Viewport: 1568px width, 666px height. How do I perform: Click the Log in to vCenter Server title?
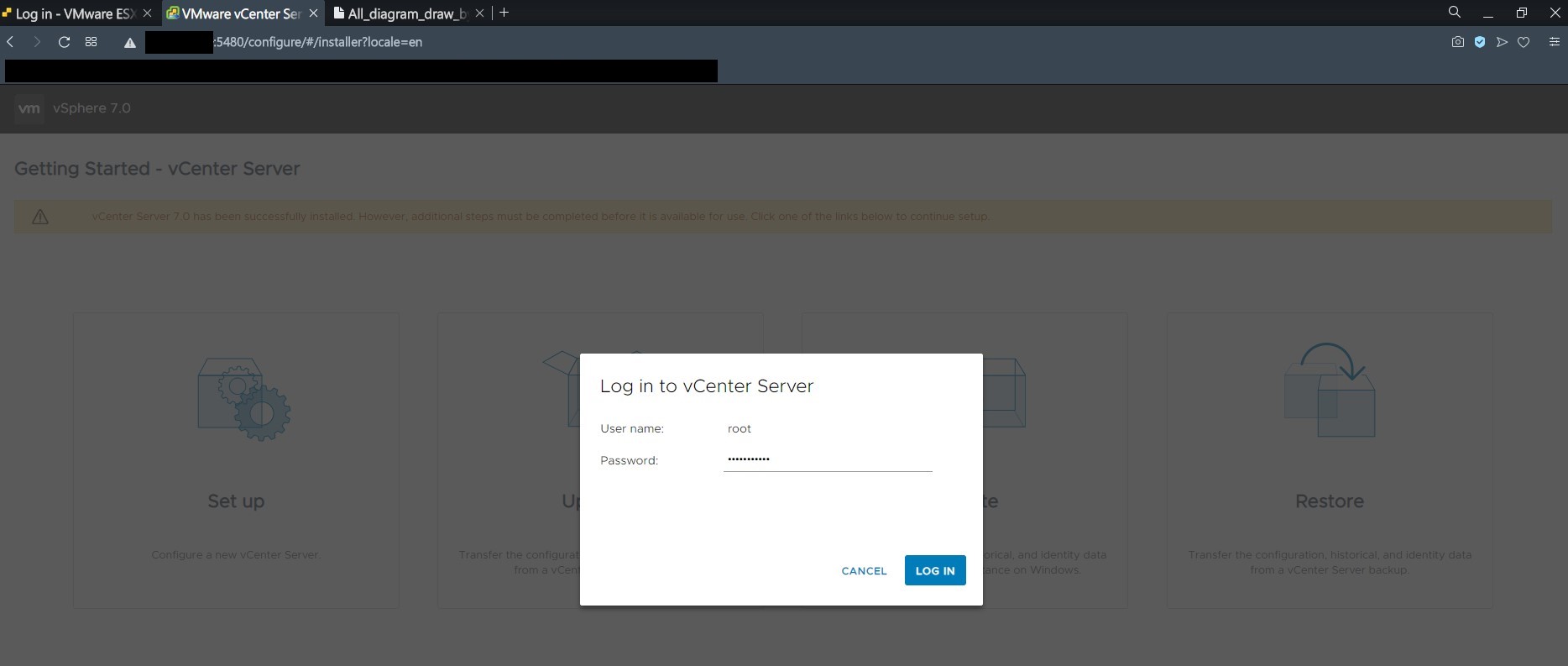[707, 386]
